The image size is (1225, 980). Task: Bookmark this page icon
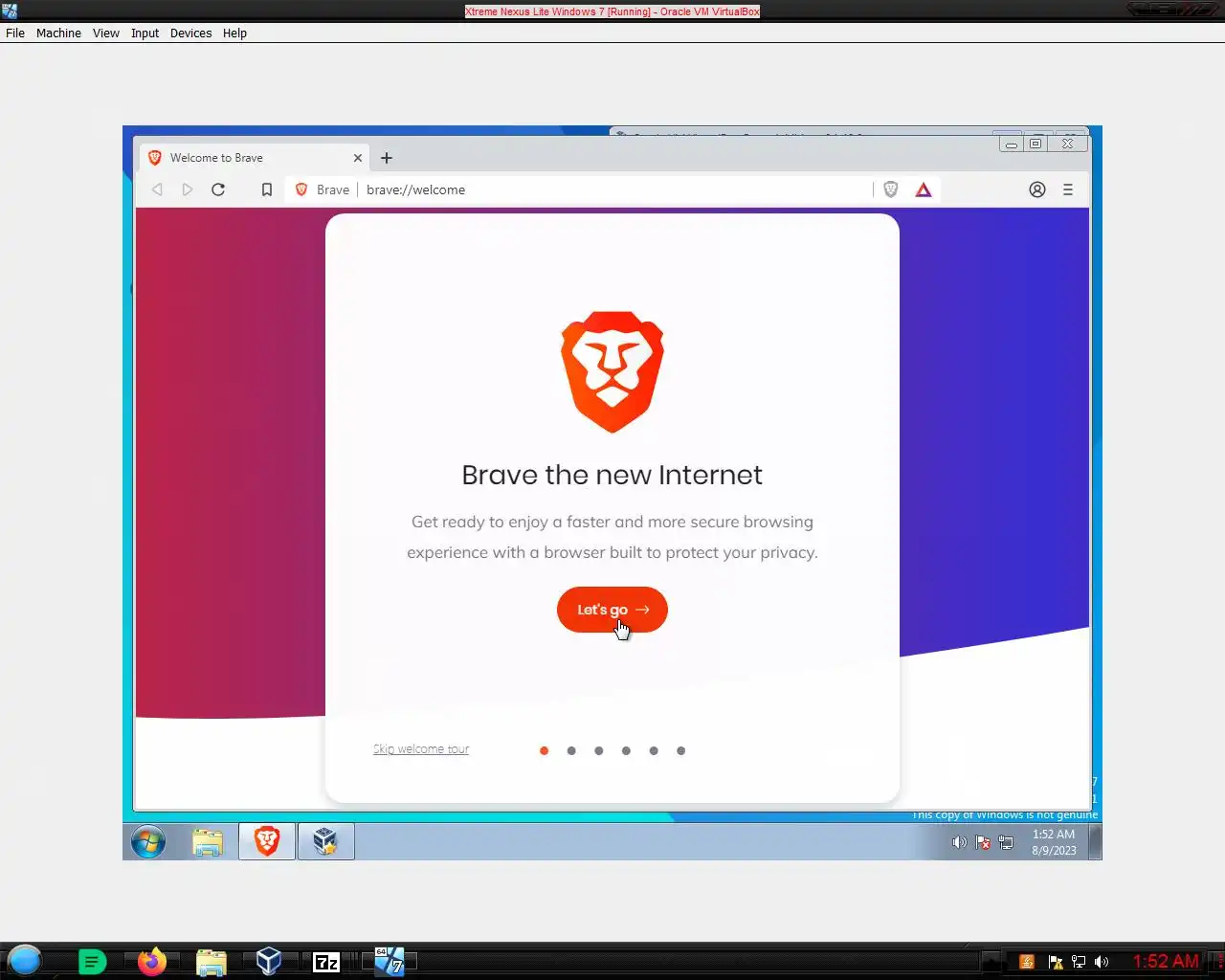pos(267,189)
